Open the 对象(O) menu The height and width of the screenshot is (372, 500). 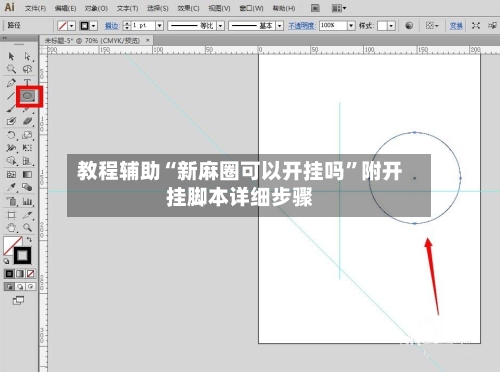pyautogui.click(x=96, y=8)
